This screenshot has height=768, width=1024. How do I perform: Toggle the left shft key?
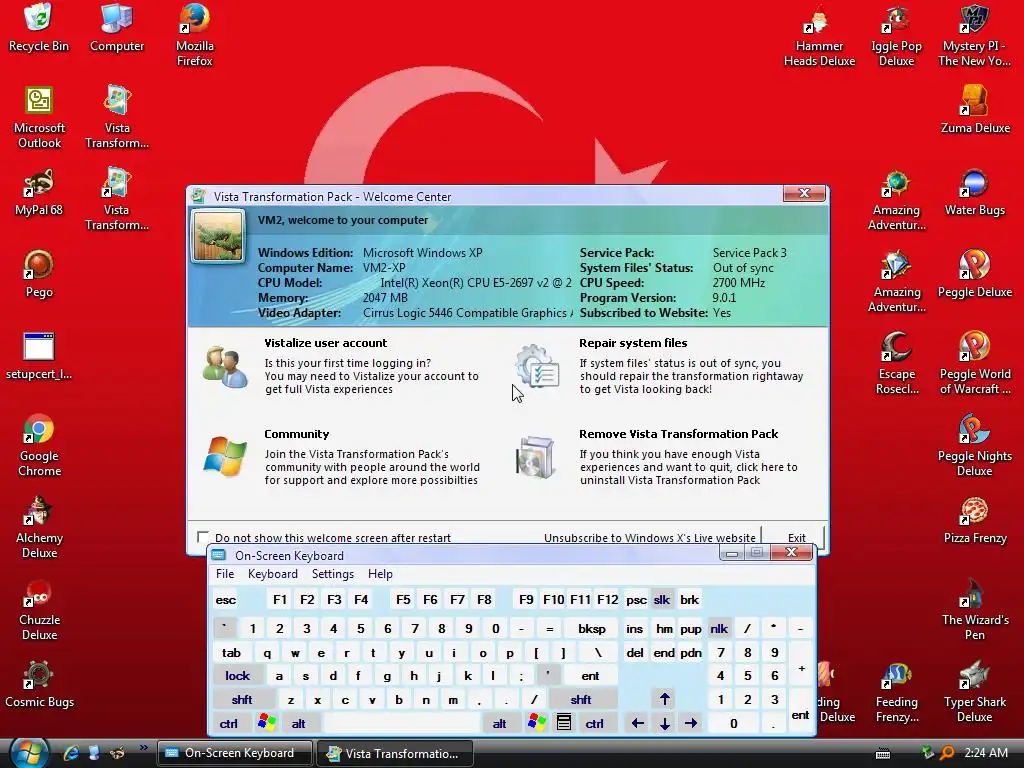tap(242, 699)
